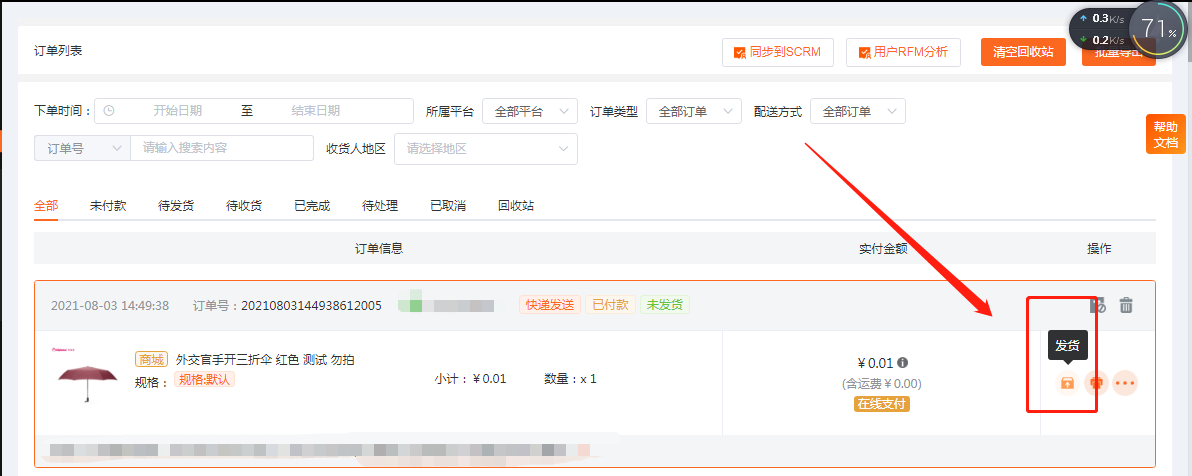Click the network speed monitor widget

1102,29
